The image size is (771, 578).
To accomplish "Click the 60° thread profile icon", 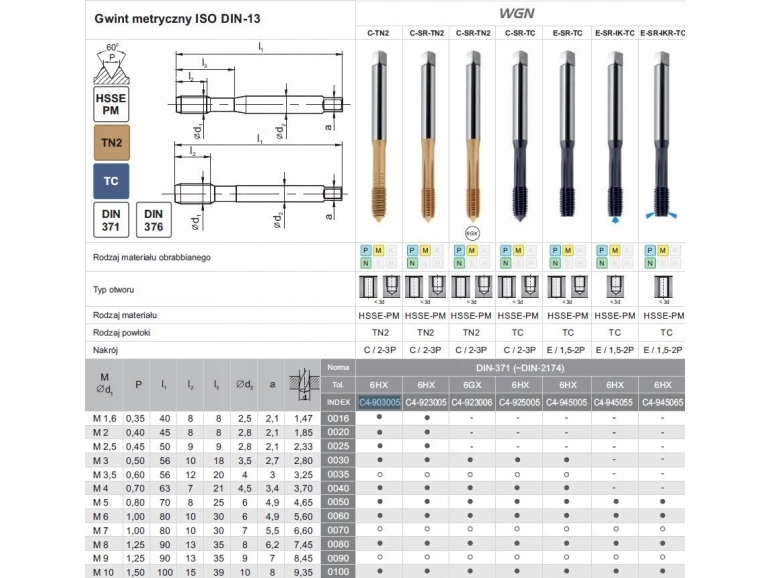I will tap(112, 64).
